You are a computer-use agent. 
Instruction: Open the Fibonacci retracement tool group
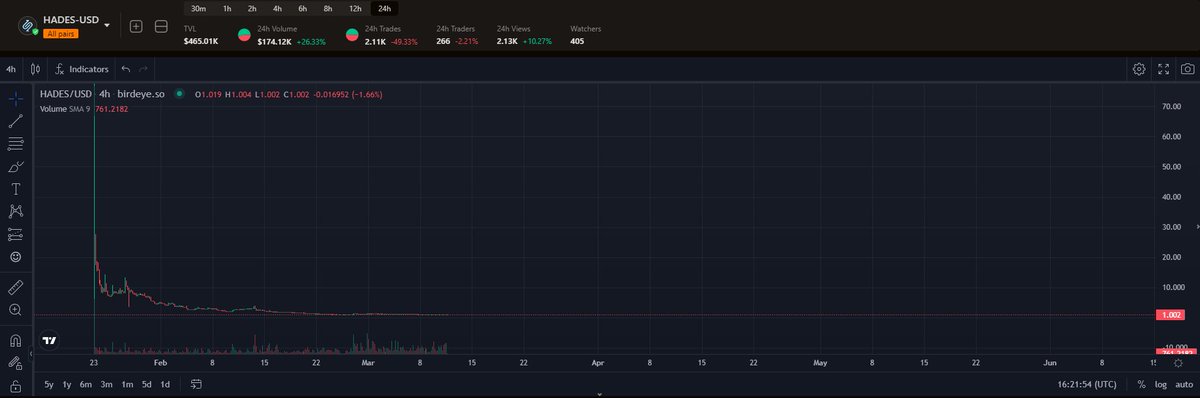15,144
